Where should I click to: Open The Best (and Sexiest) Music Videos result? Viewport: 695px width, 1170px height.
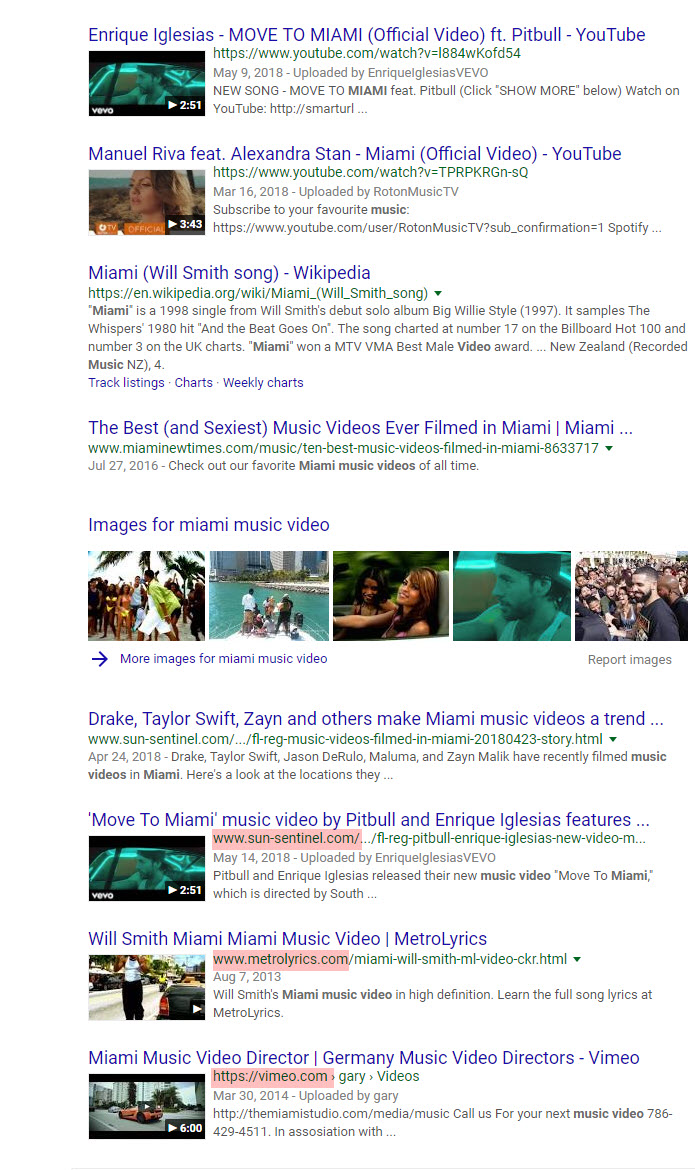click(361, 428)
